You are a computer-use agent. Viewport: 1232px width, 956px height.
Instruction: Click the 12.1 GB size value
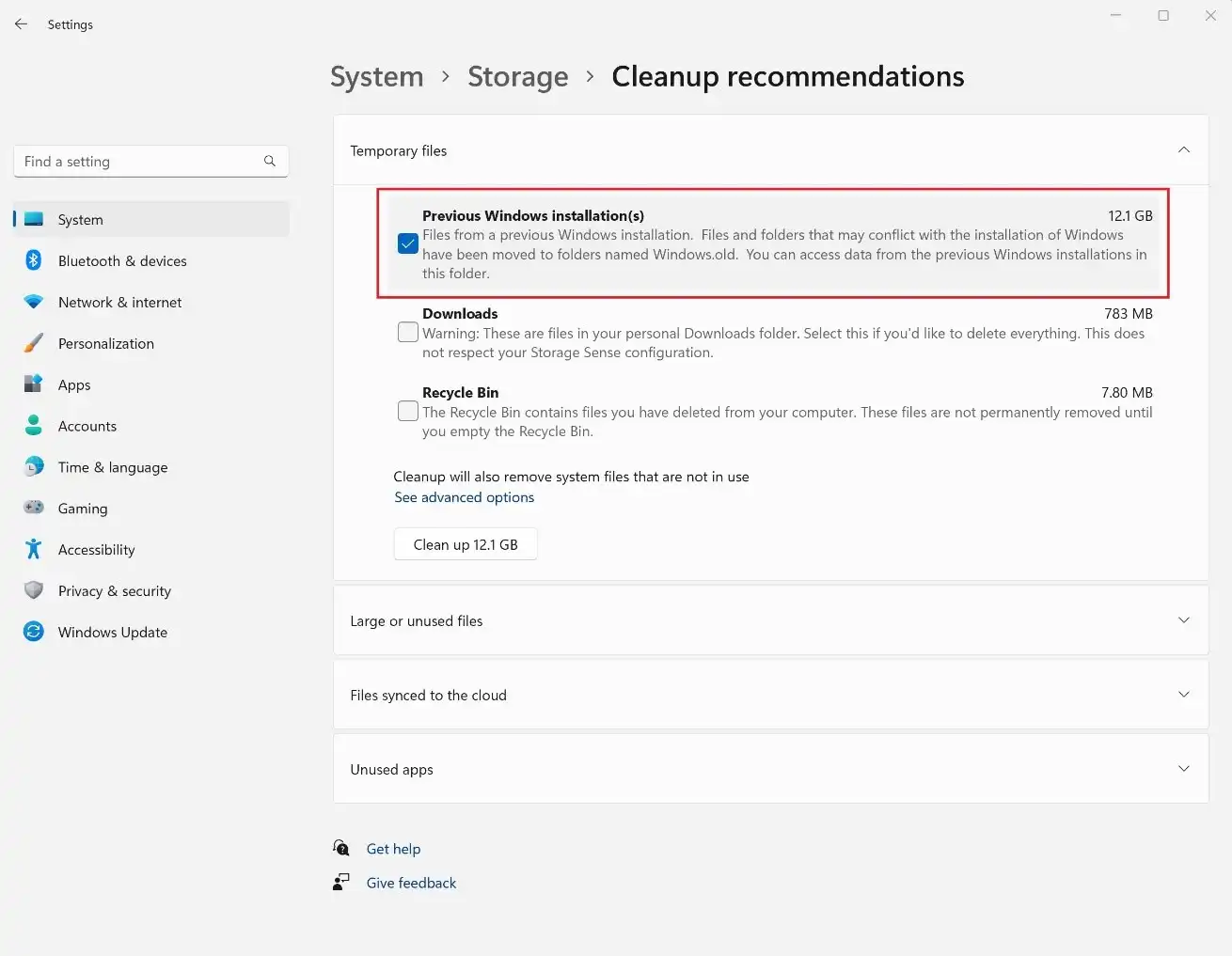(1129, 215)
